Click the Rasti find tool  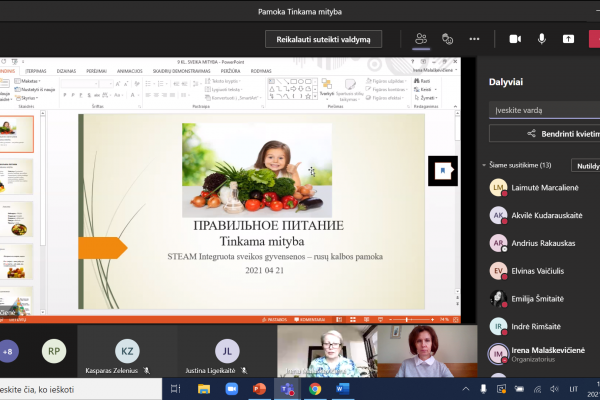pyautogui.click(x=422, y=81)
